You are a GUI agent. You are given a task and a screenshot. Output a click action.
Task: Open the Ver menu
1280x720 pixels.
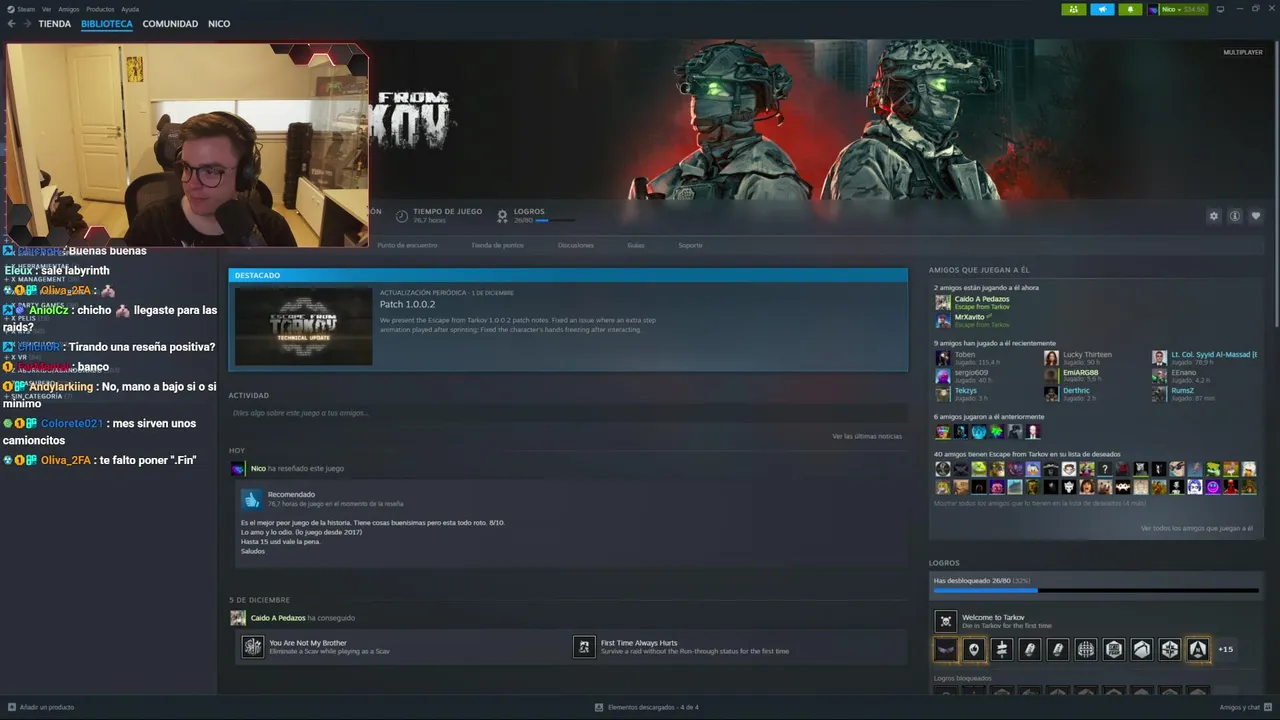click(x=47, y=9)
